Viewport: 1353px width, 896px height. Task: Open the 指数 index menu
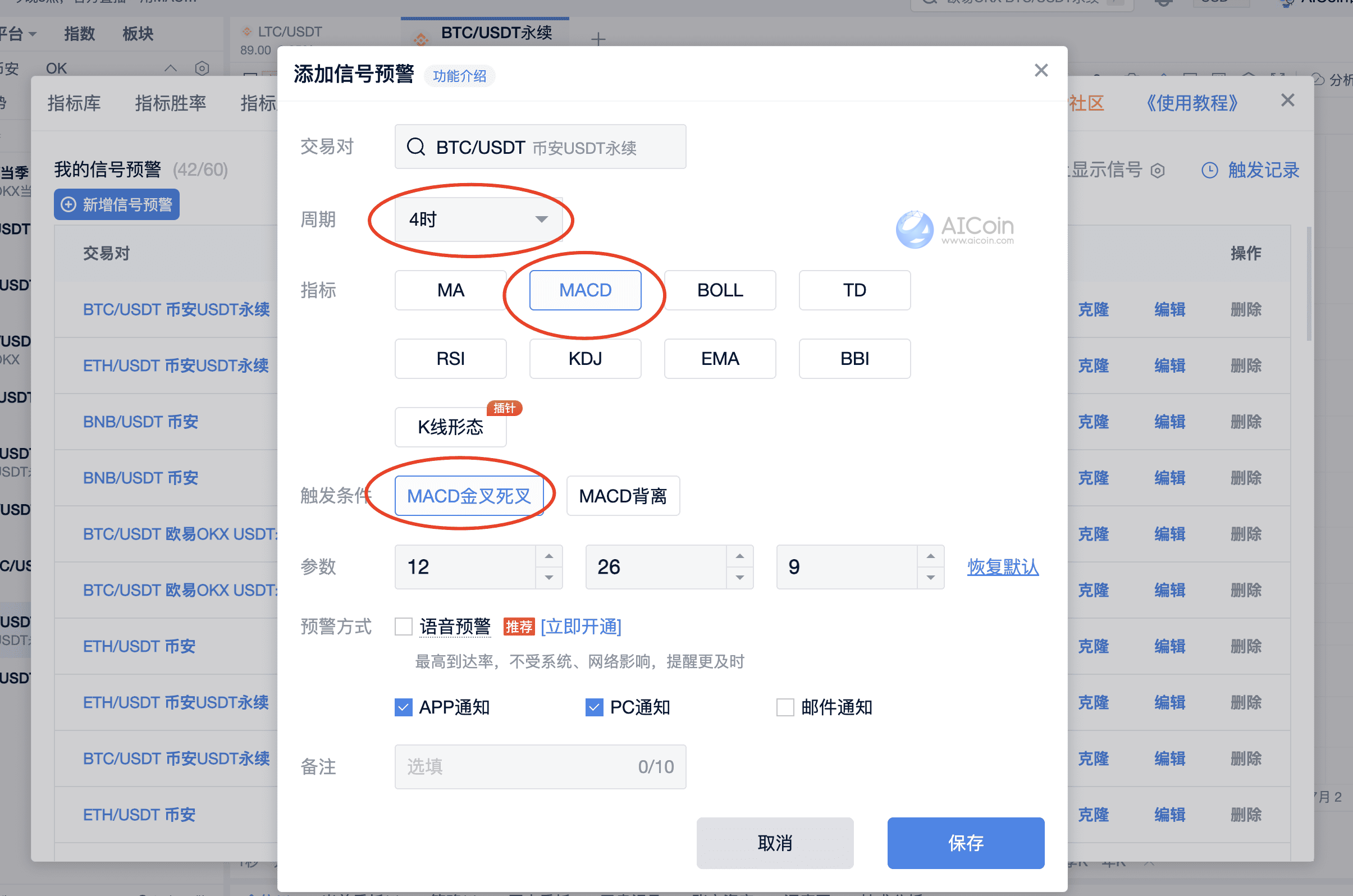click(x=79, y=34)
